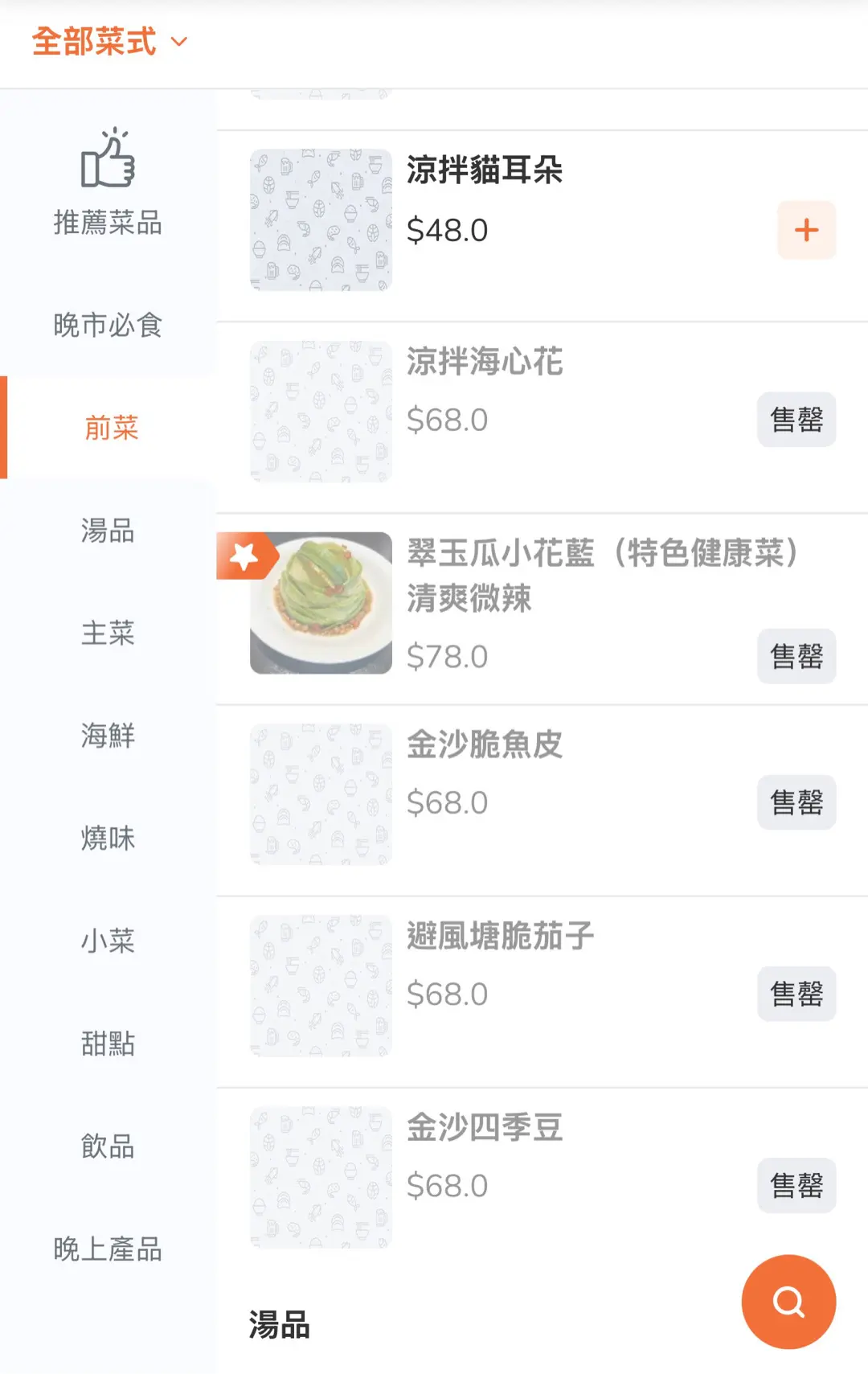Click 售罄 button for 涼拌海心花
Screen dimensions: 868x1374
[796, 420]
